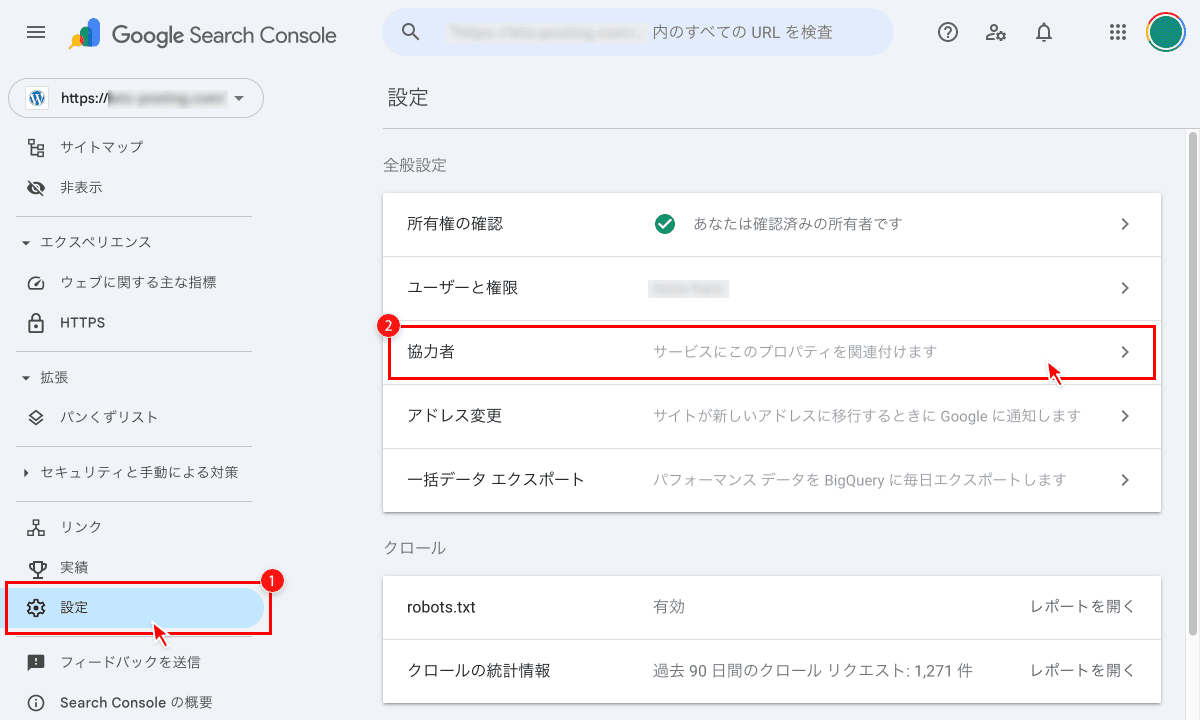Image resolution: width=1200 pixels, height=720 pixels.
Task: Open robots.txt レポートを開く link
Action: point(1082,607)
